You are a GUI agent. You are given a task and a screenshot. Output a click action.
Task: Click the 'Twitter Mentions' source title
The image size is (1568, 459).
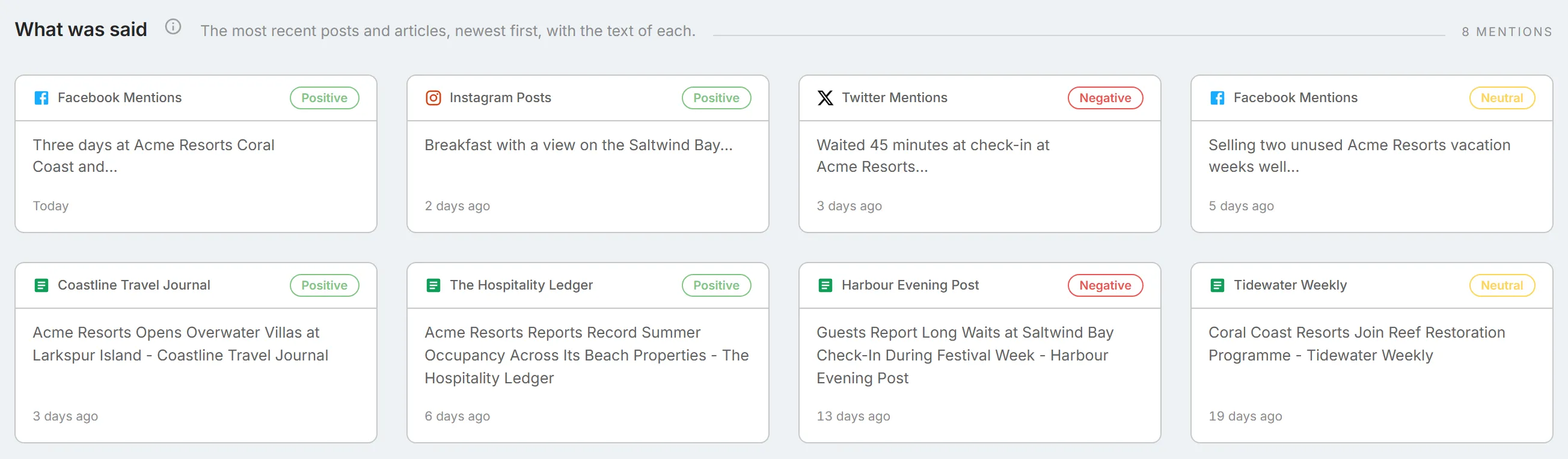(894, 98)
